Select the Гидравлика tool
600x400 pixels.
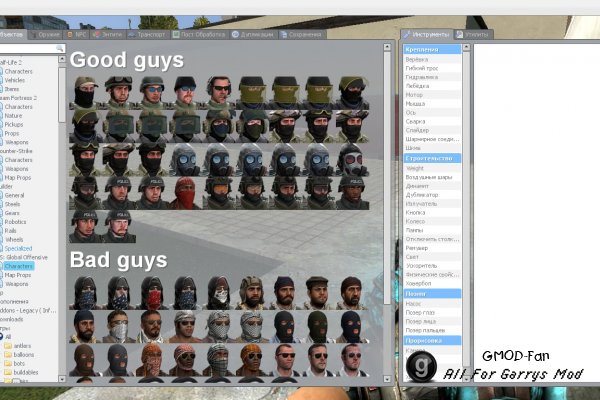point(432,77)
